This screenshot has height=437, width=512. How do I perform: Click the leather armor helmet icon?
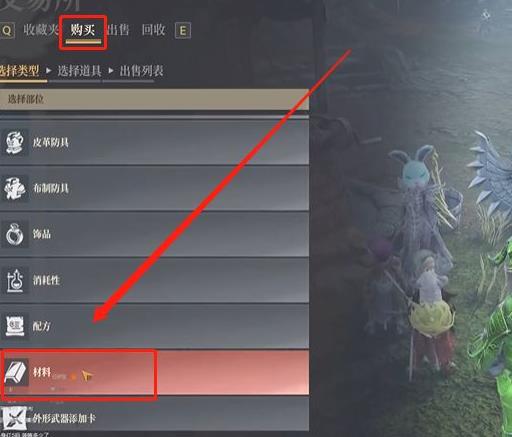[15, 142]
